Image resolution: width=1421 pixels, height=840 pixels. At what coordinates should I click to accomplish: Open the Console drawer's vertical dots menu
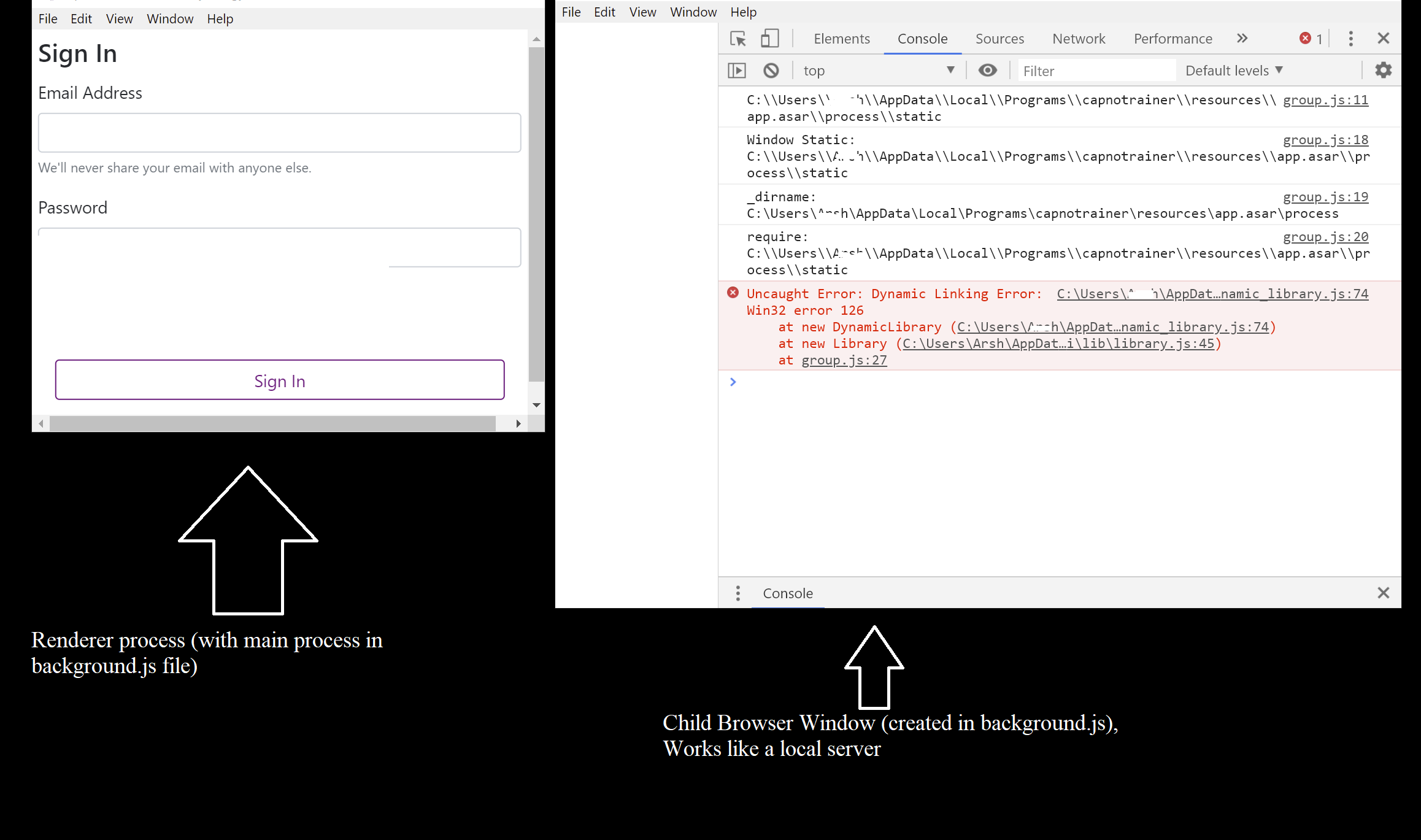[x=738, y=593]
